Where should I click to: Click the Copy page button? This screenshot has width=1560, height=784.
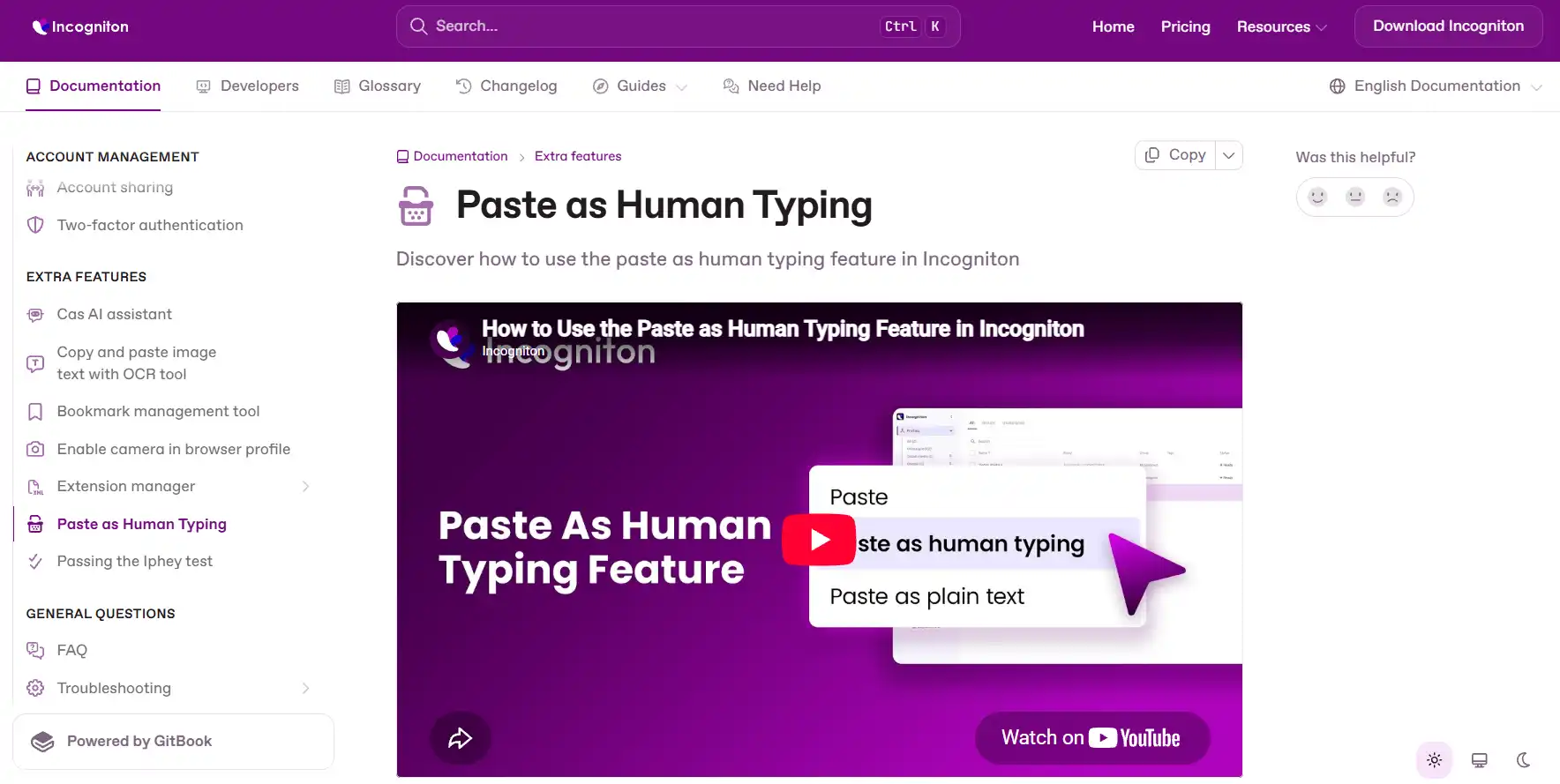click(x=1176, y=155)
